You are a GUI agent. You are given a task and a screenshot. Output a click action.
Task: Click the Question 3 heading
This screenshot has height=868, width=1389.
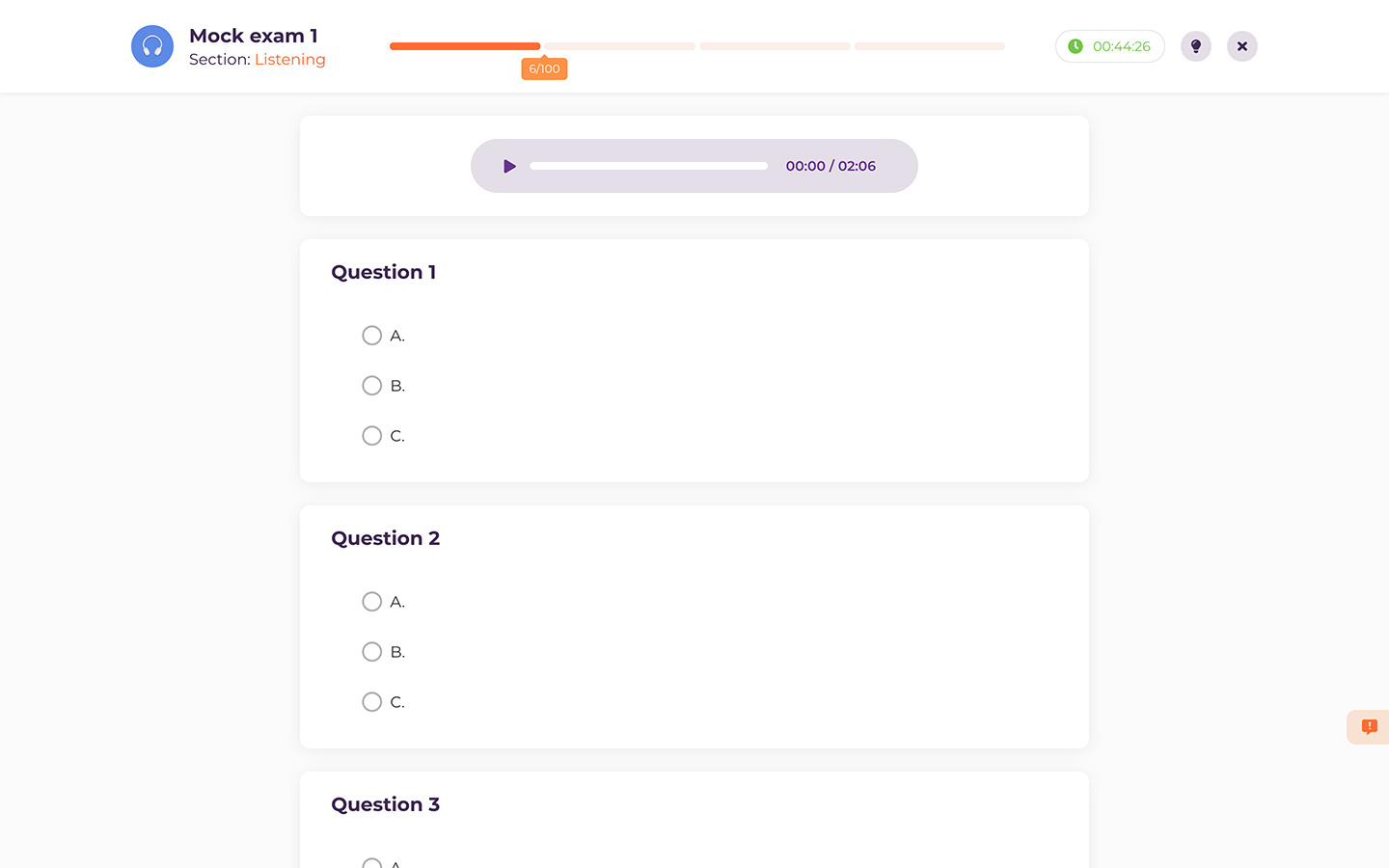385,804
